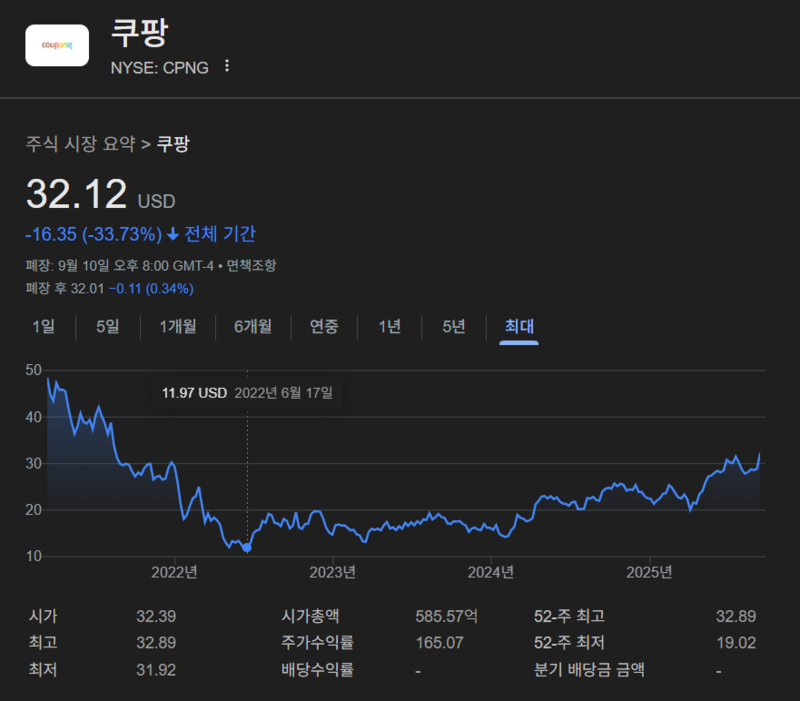Click the 폐장 후 32.01 after-hours text
800x701 pixels.
(x=65, y=289)
